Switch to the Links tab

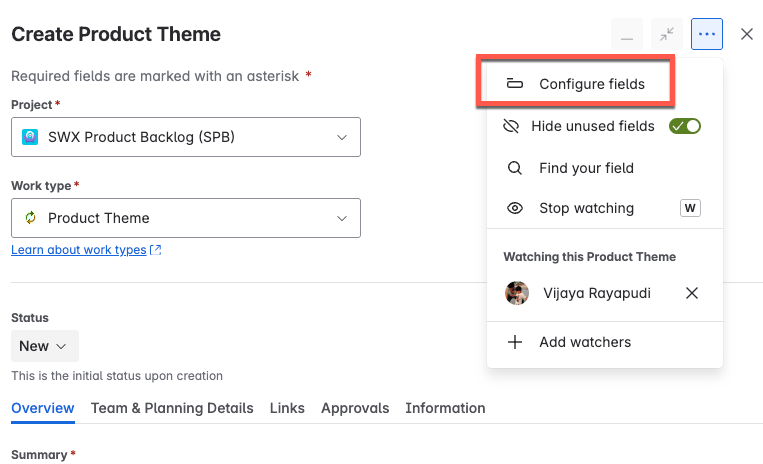(x=287, y=408)
